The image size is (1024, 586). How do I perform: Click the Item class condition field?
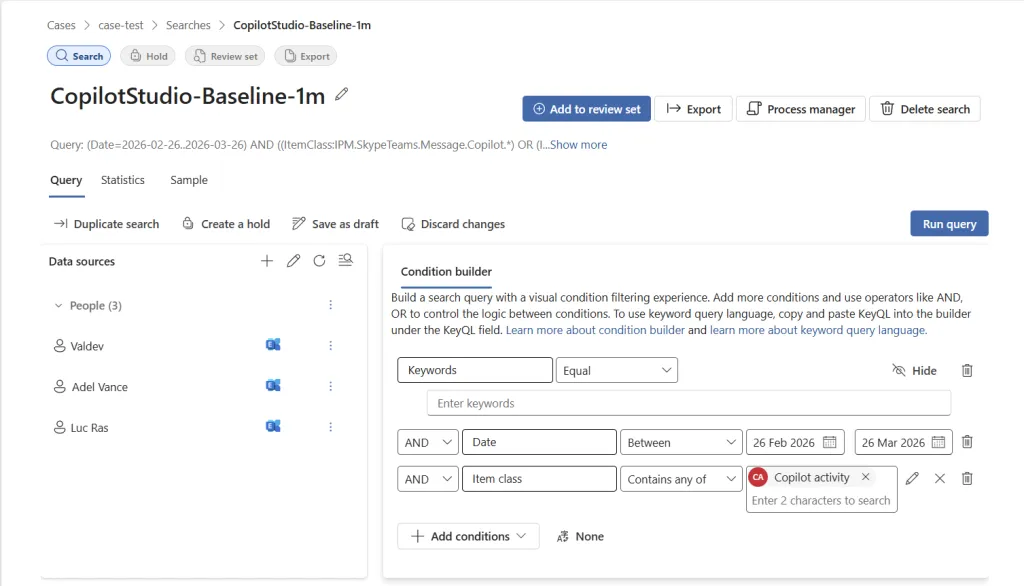pyautogui.click(x=539, y=479)
